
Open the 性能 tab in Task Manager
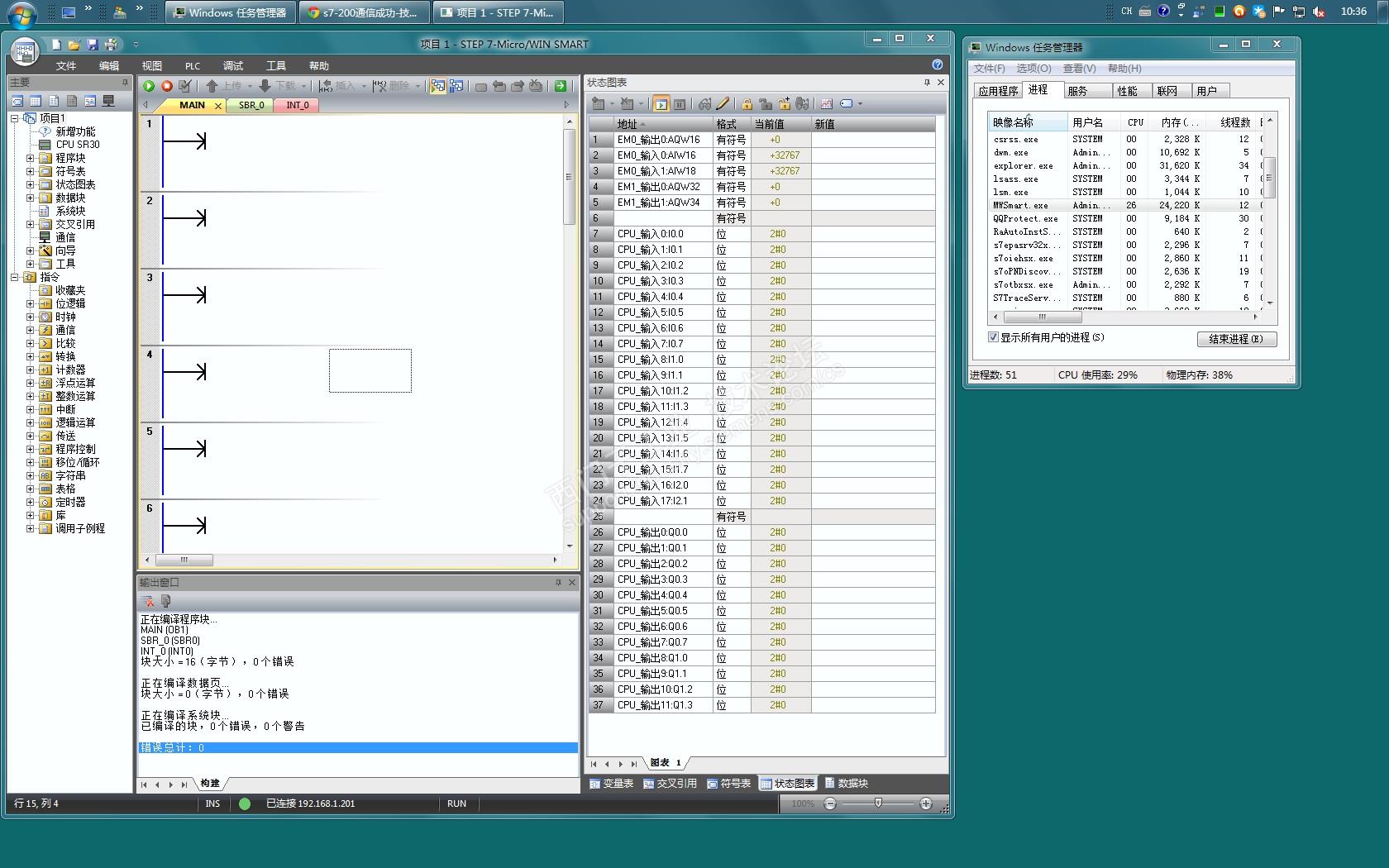(x=1127, y=91)
